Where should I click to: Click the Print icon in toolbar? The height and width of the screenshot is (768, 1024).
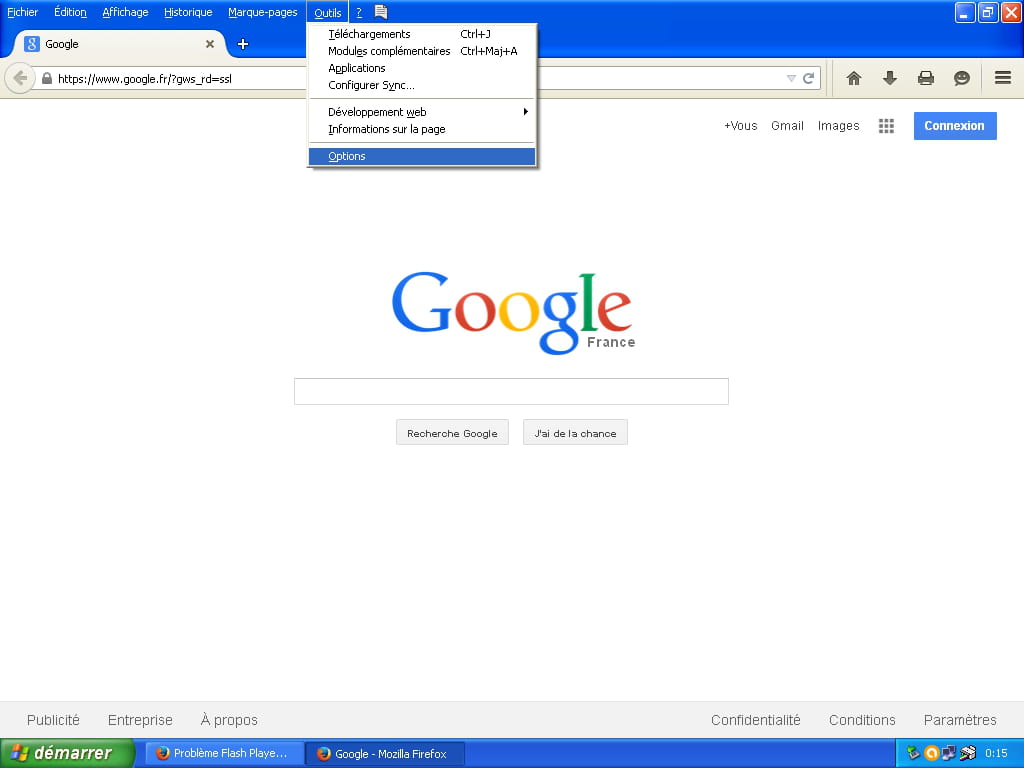pyautogui.click(x=925, y=78)
